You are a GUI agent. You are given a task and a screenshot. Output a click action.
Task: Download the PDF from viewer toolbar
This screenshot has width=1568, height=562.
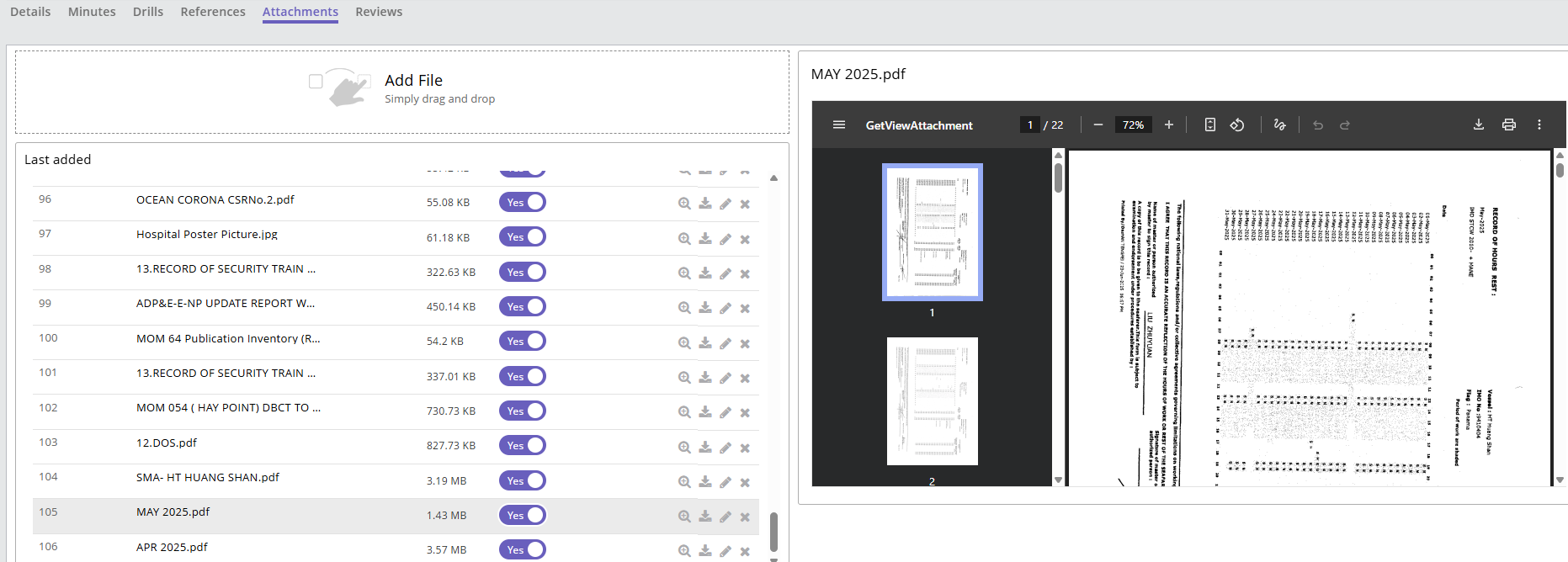click(x=1479, y=125)
